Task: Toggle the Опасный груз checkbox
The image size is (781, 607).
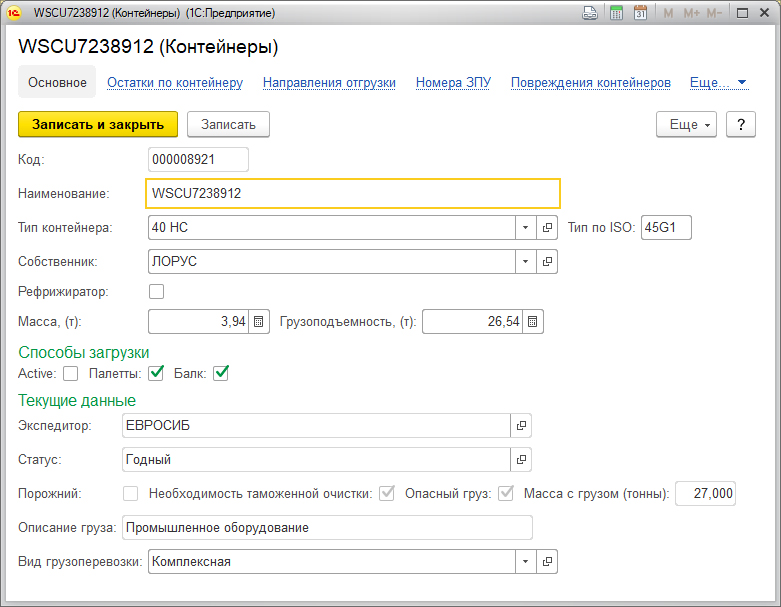Action: [506, 493]
